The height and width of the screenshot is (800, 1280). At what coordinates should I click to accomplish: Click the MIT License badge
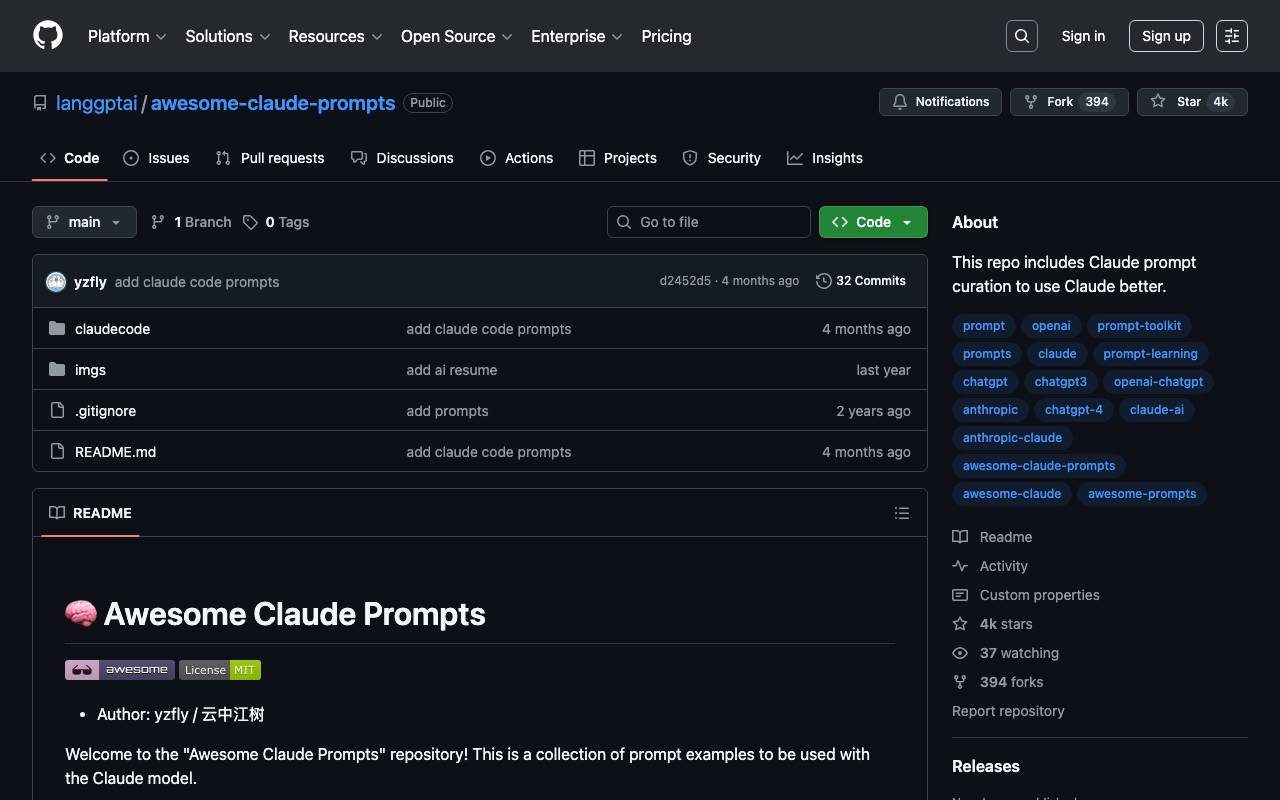(x=220, y=670)
